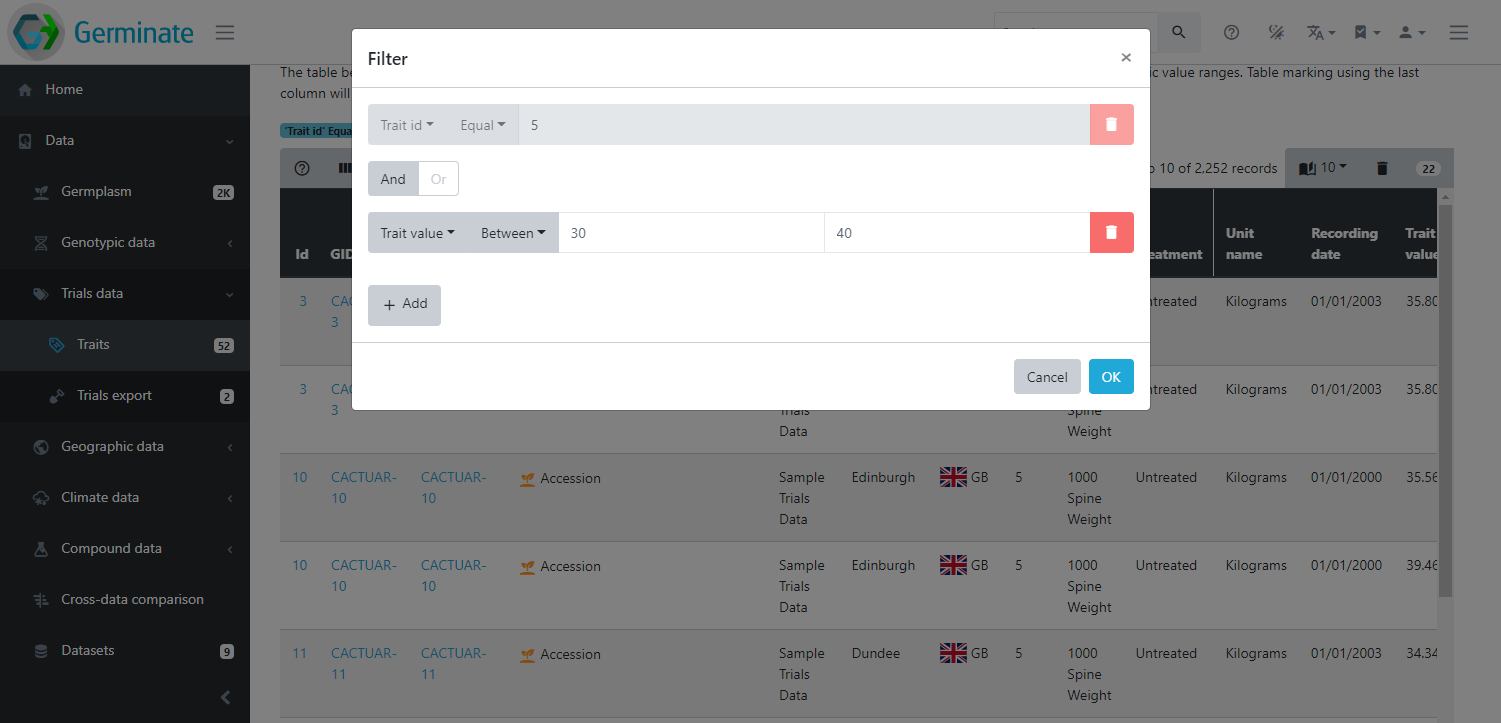This screenshot has width=1501, height=723.
Task: Cancel the filter dialog
Action: coord(1046,377)
